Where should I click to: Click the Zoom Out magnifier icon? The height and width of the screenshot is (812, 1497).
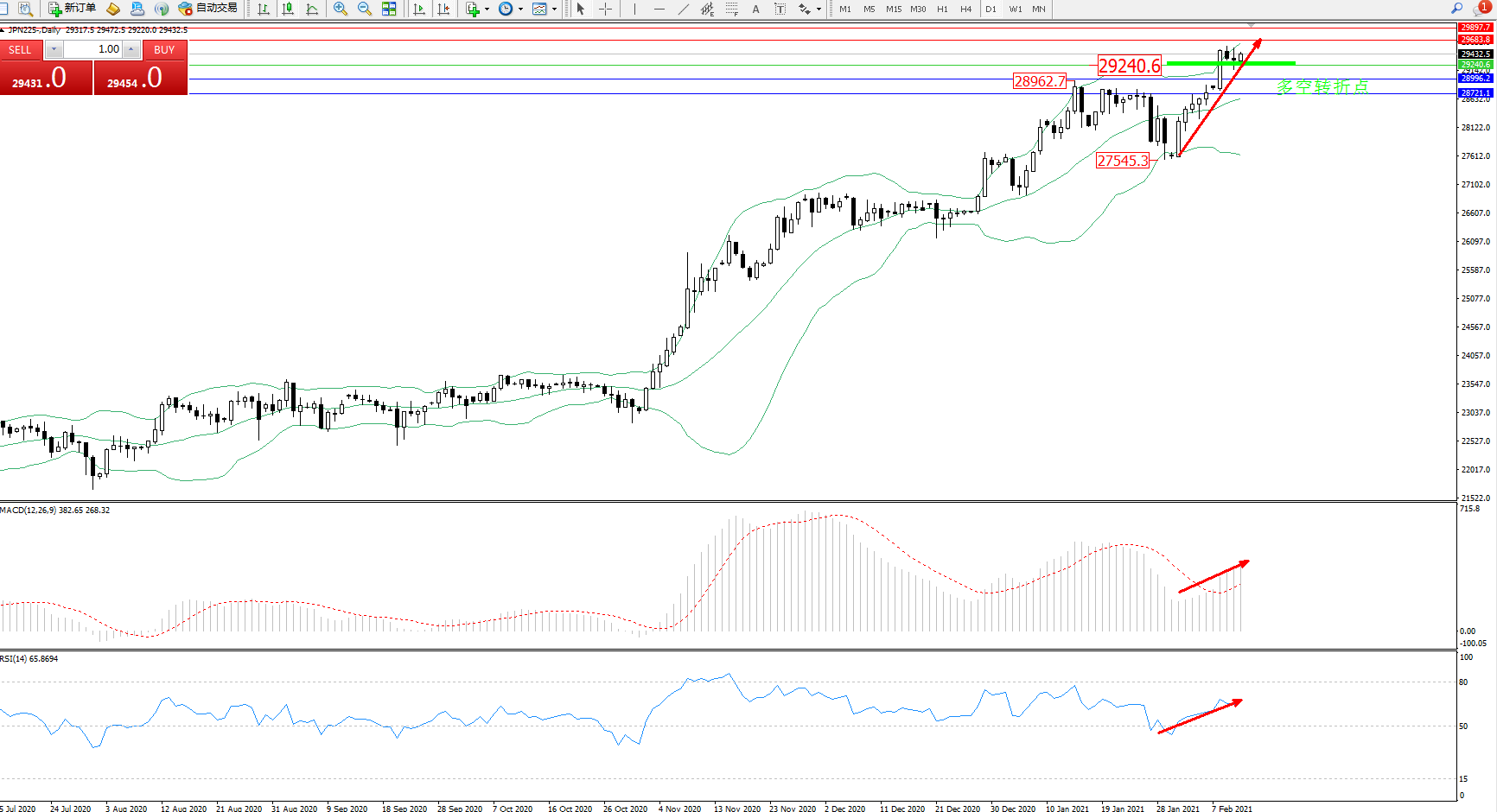pos(364,9)
